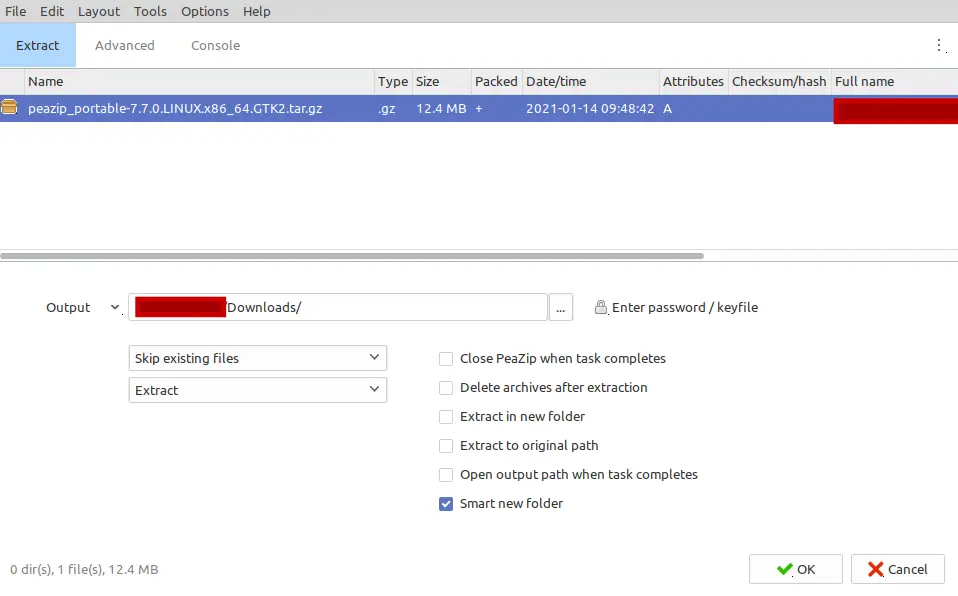Switch to the Advanced tab
Image resolution: width=958 pixels, height=596 pixels.
coord(125,45)
